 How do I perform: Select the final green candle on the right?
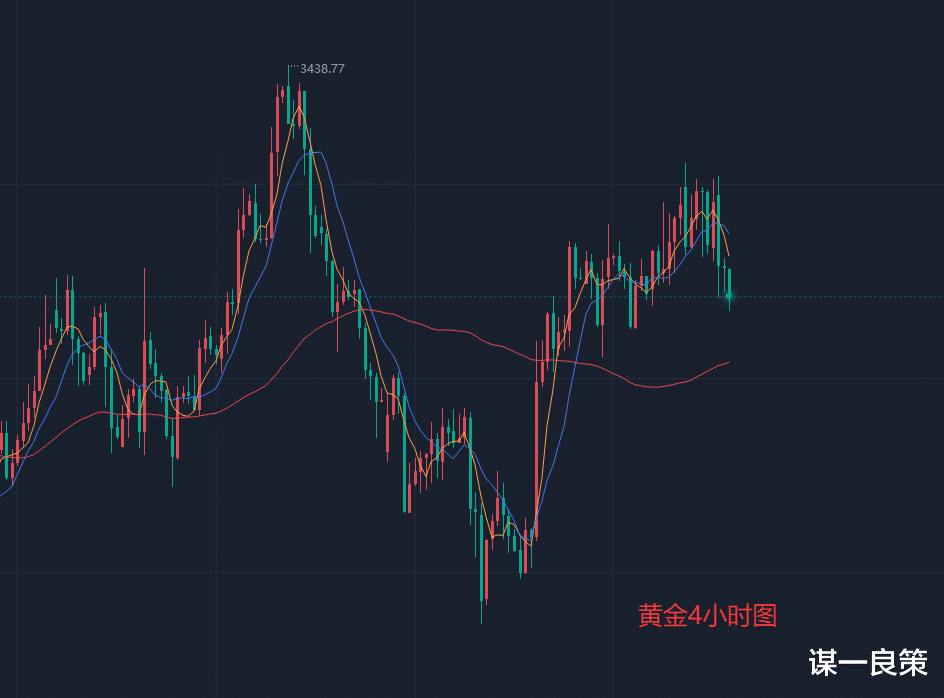[729, 282]
